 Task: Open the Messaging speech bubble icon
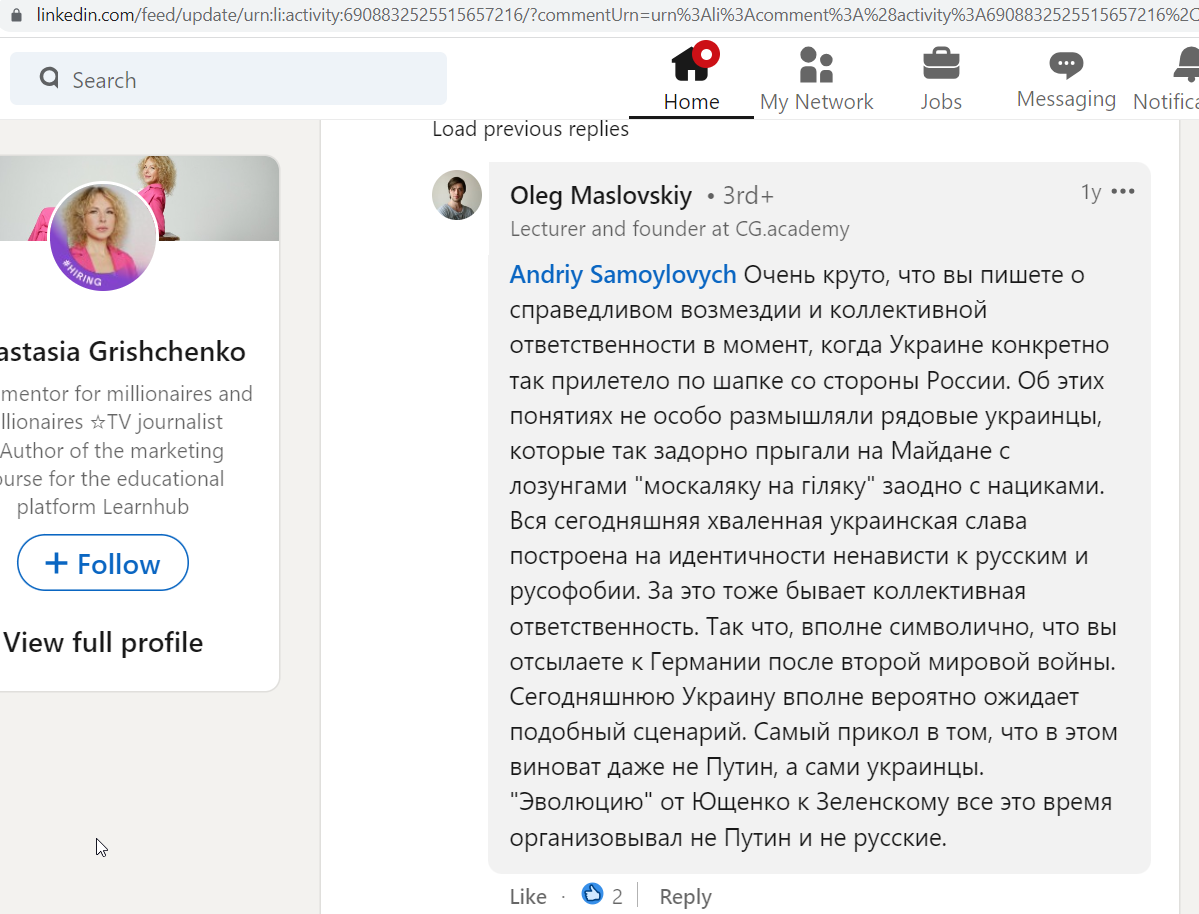(1066, 64)
